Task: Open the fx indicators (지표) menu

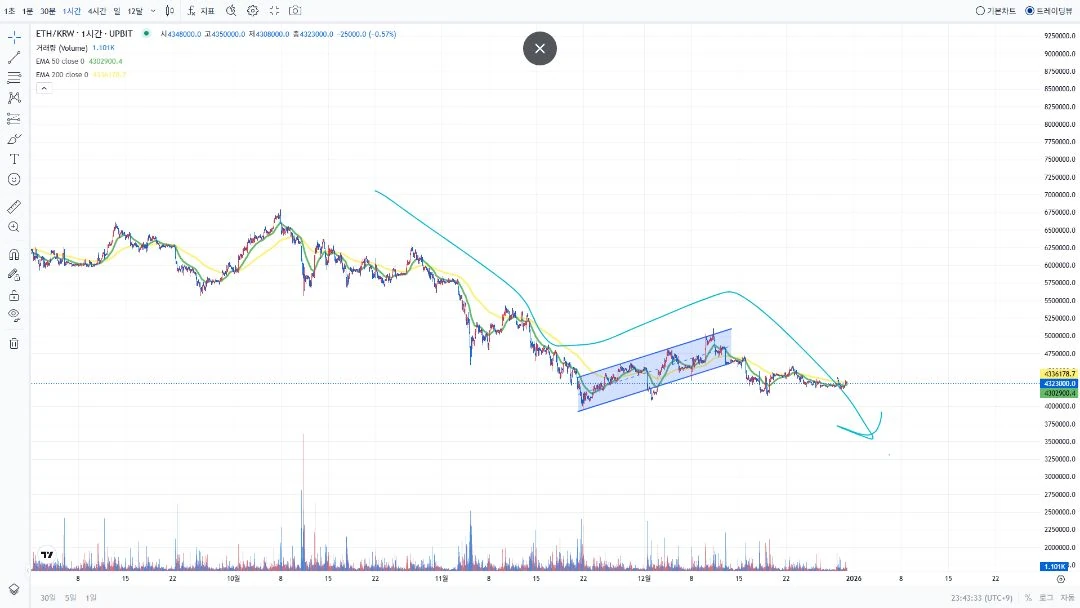Action: tap(200, 10)
